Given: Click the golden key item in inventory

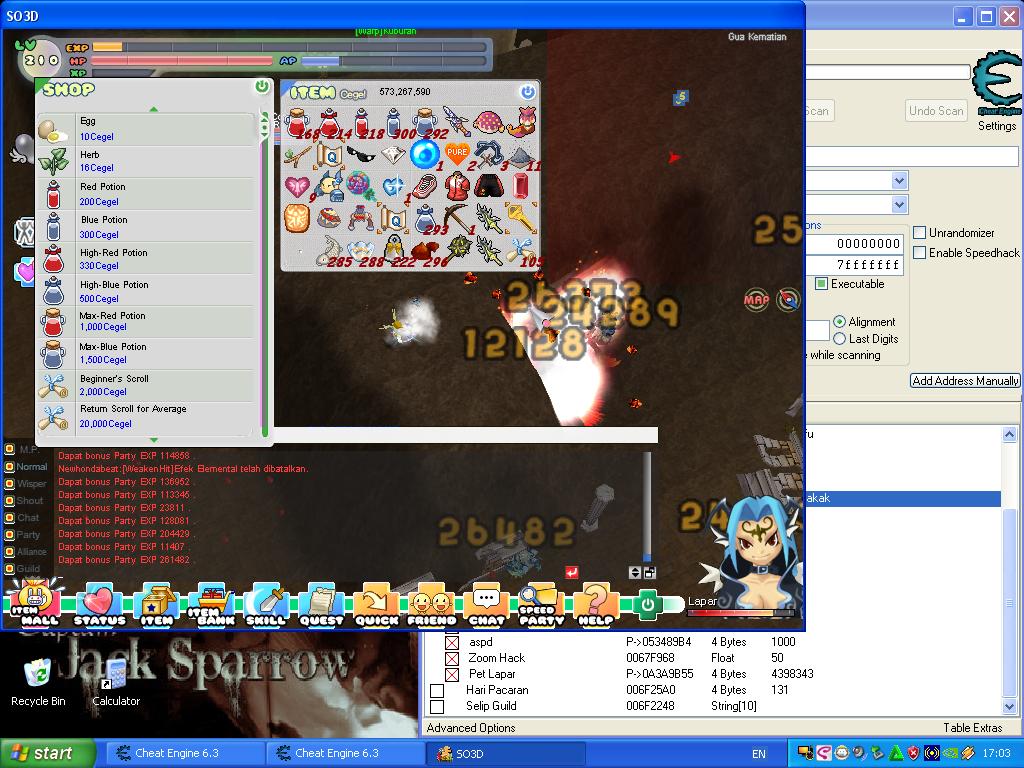Looking at the screenshot, I should click(x=520, y=218).
